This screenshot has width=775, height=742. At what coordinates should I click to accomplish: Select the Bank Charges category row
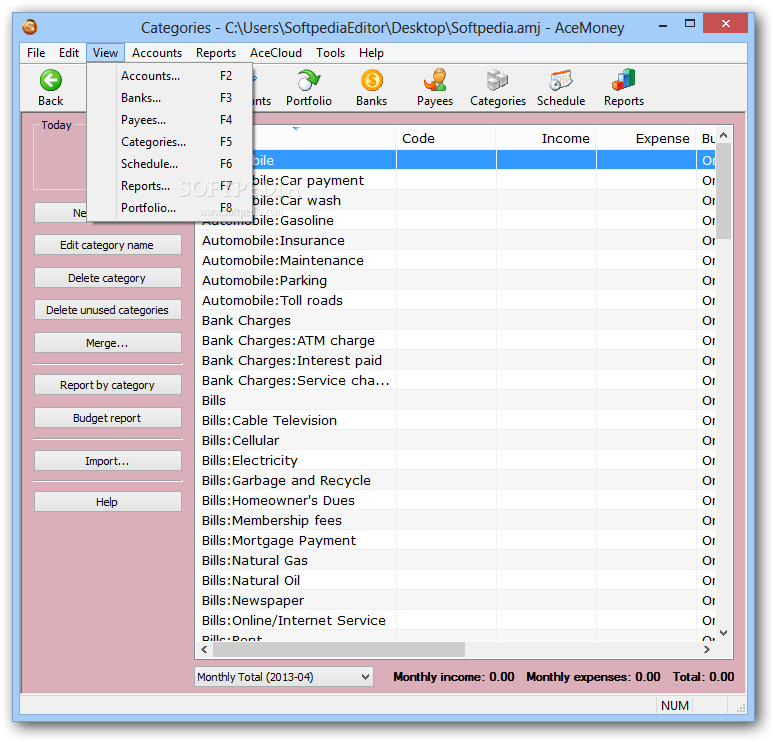455,321
